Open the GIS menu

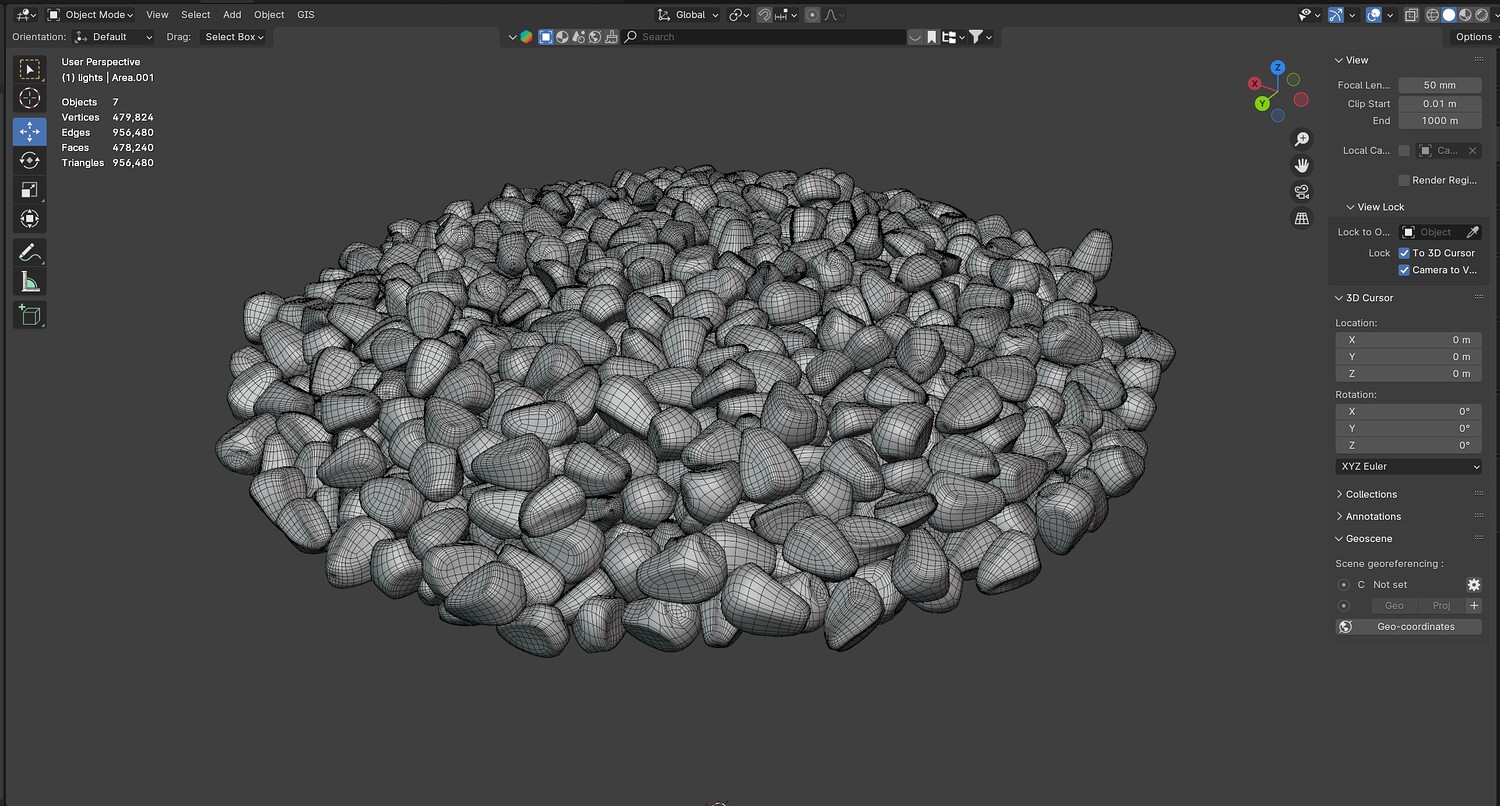tap(305, 15)
